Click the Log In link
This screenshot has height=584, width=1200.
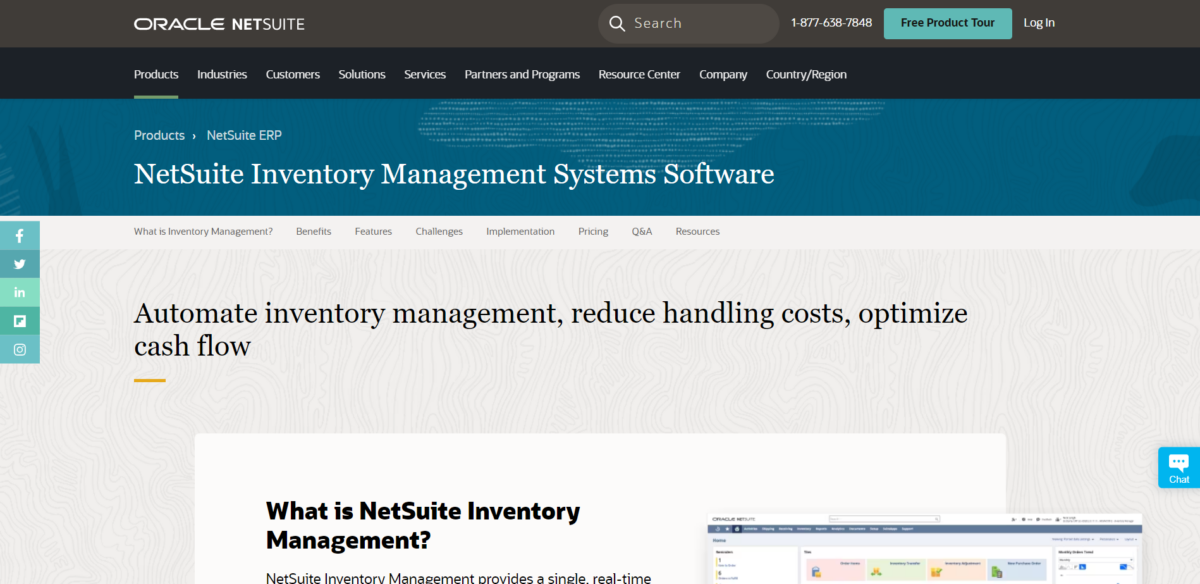point(1039,23)
